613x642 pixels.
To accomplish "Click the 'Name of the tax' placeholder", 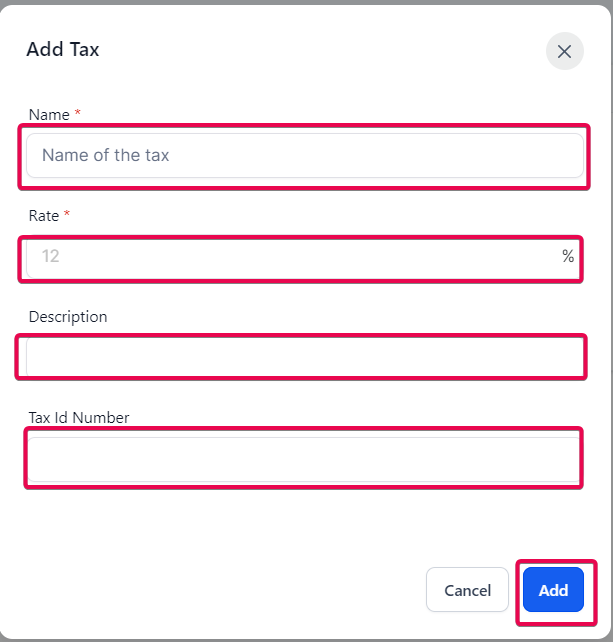I will tap(105, 156).
